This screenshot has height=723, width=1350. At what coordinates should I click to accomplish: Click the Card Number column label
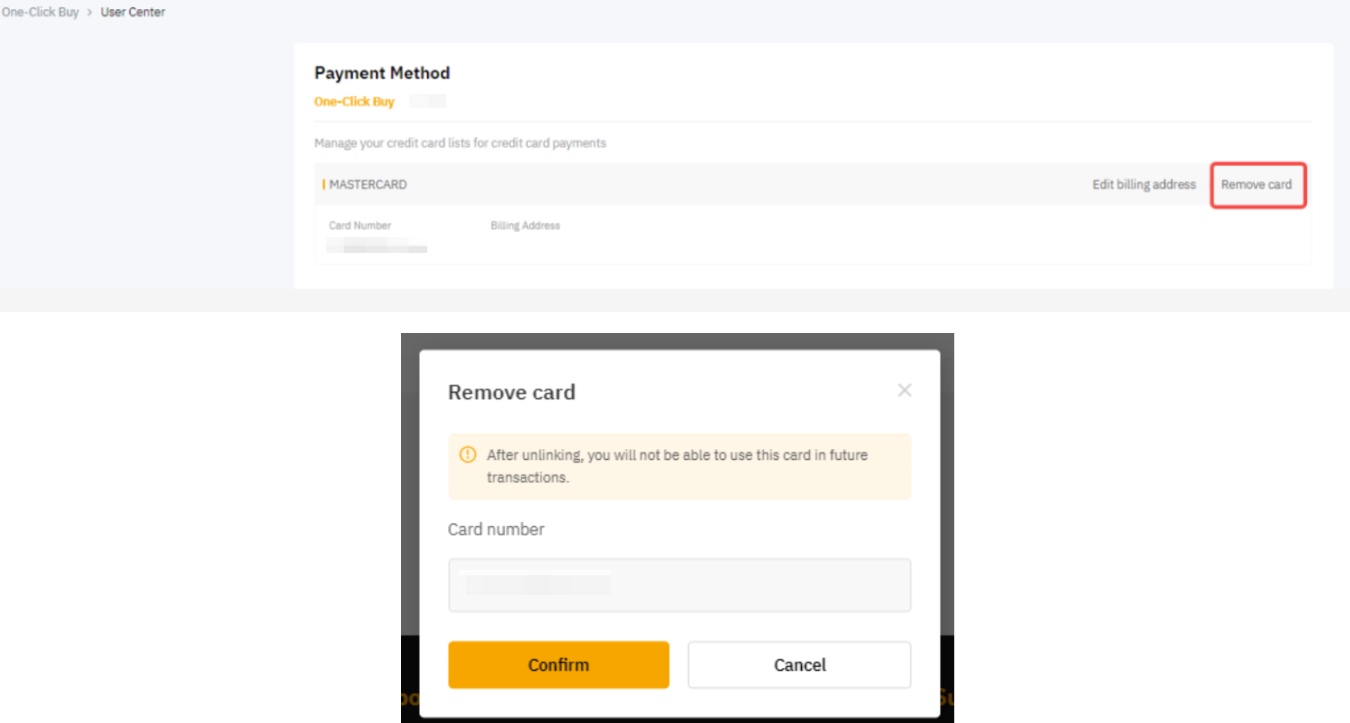tap(360, 226)
